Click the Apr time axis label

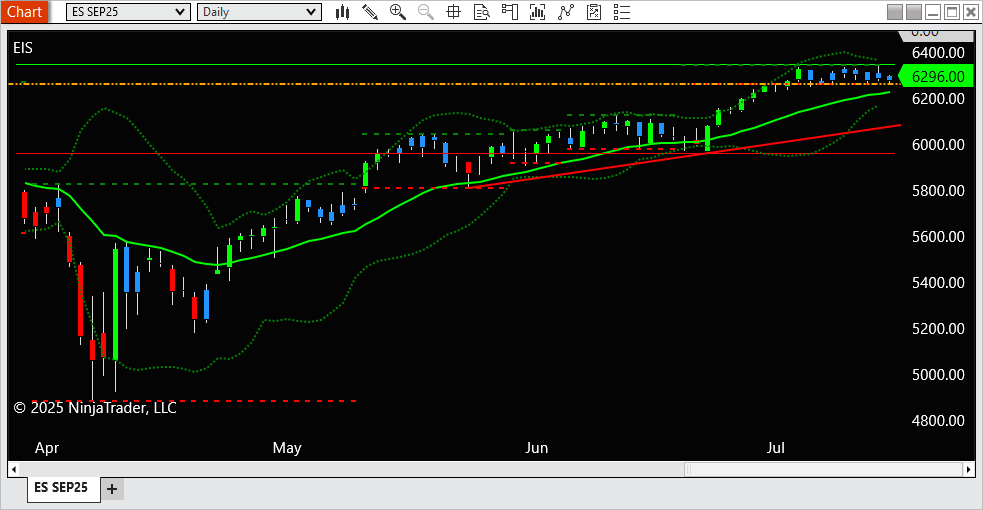click(47, 448)
